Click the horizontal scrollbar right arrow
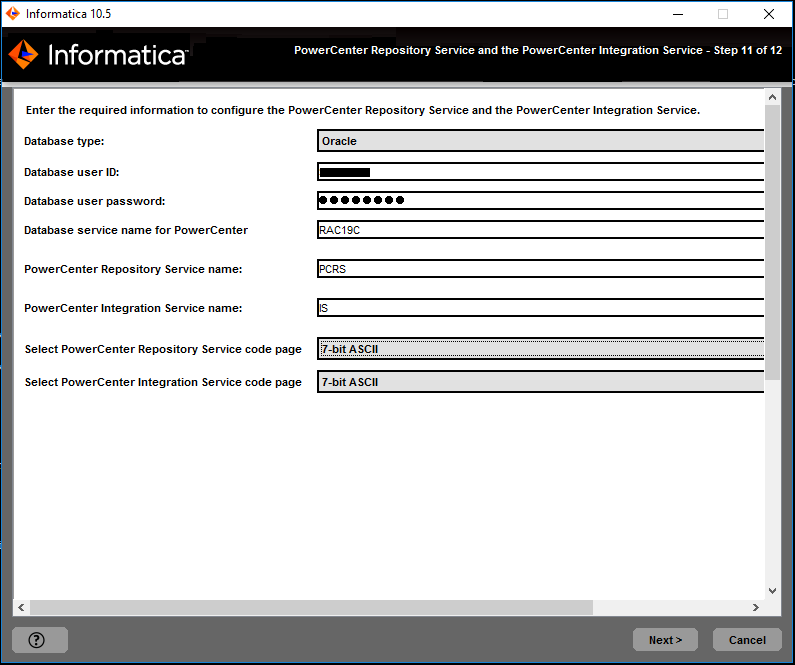The image size is (795, 665). (x=755, y=607)
